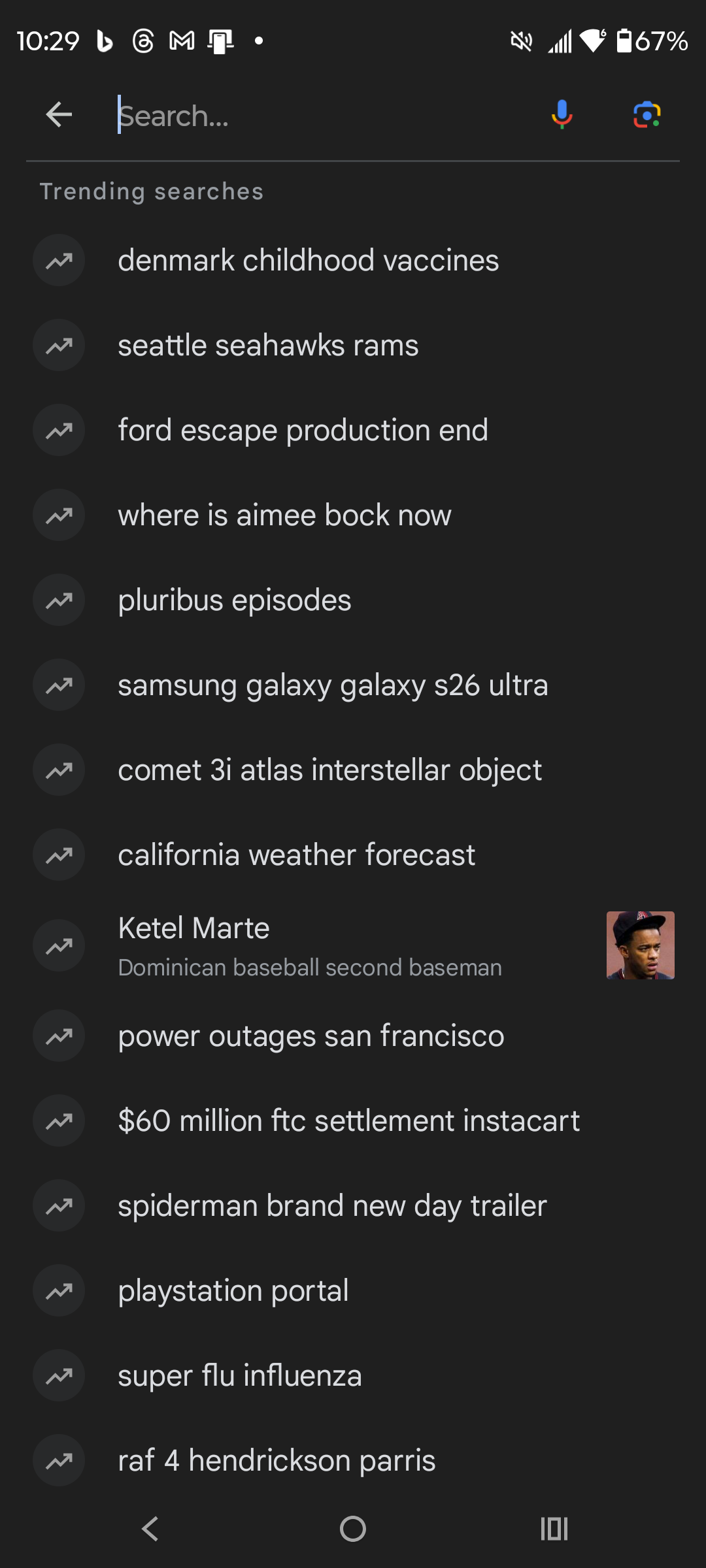Viewport: 706px width, 1568px height.
Task: Choose 'where is aimee bock now' suggestion
Action: (284, 515)
